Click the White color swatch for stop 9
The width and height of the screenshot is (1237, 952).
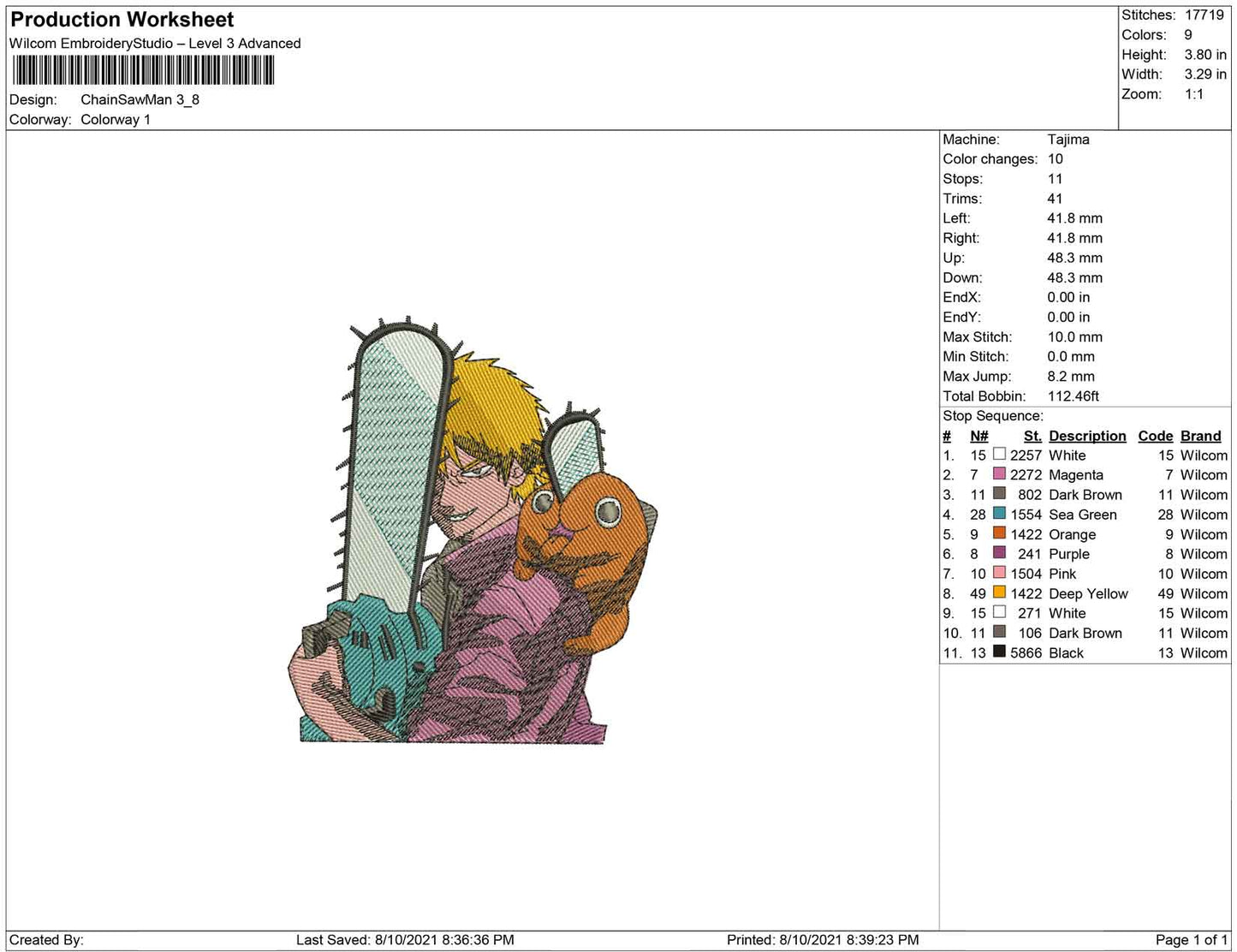tap(999, 612)
